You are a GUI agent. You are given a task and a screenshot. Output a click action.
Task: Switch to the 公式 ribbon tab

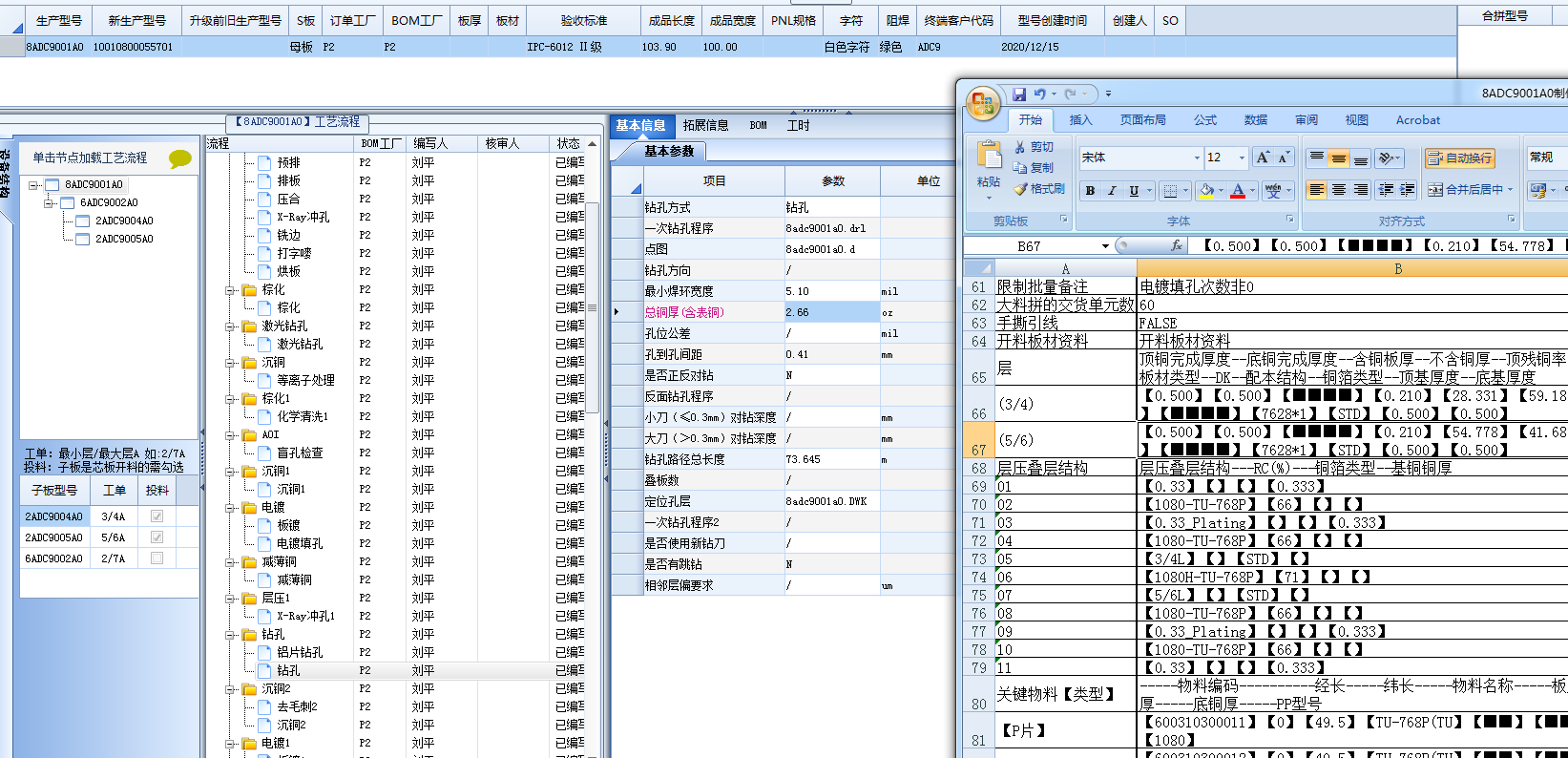(x=1205, y=120)
